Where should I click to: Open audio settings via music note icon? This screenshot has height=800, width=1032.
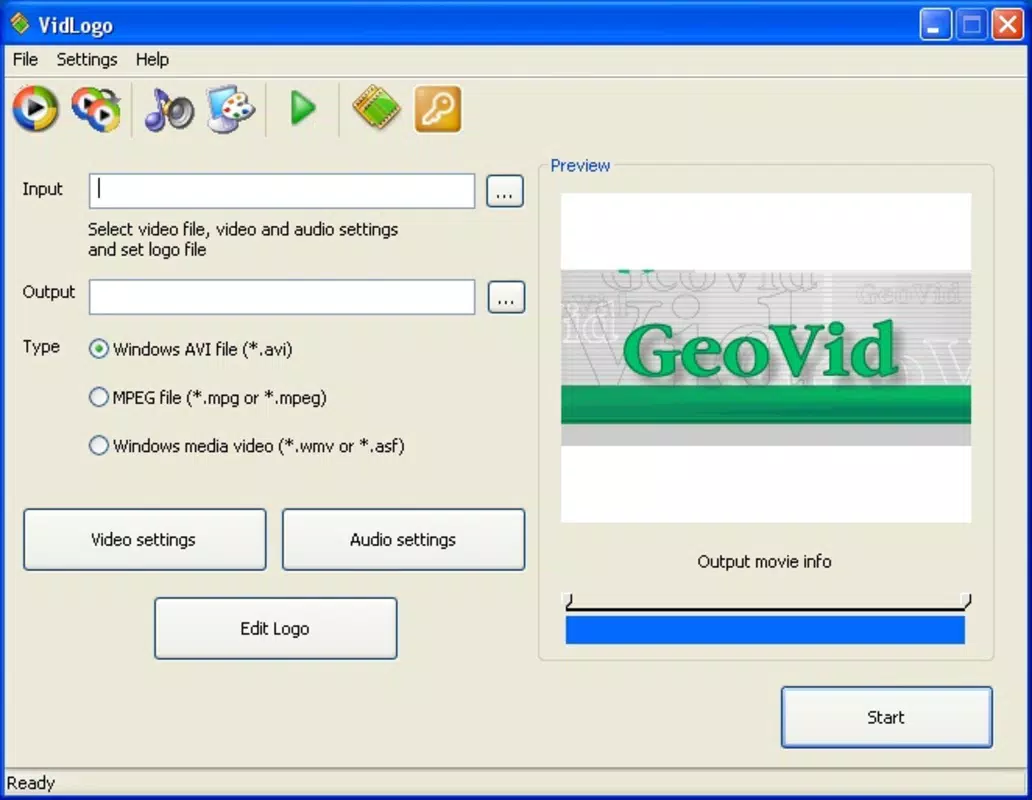coord(169,109)
